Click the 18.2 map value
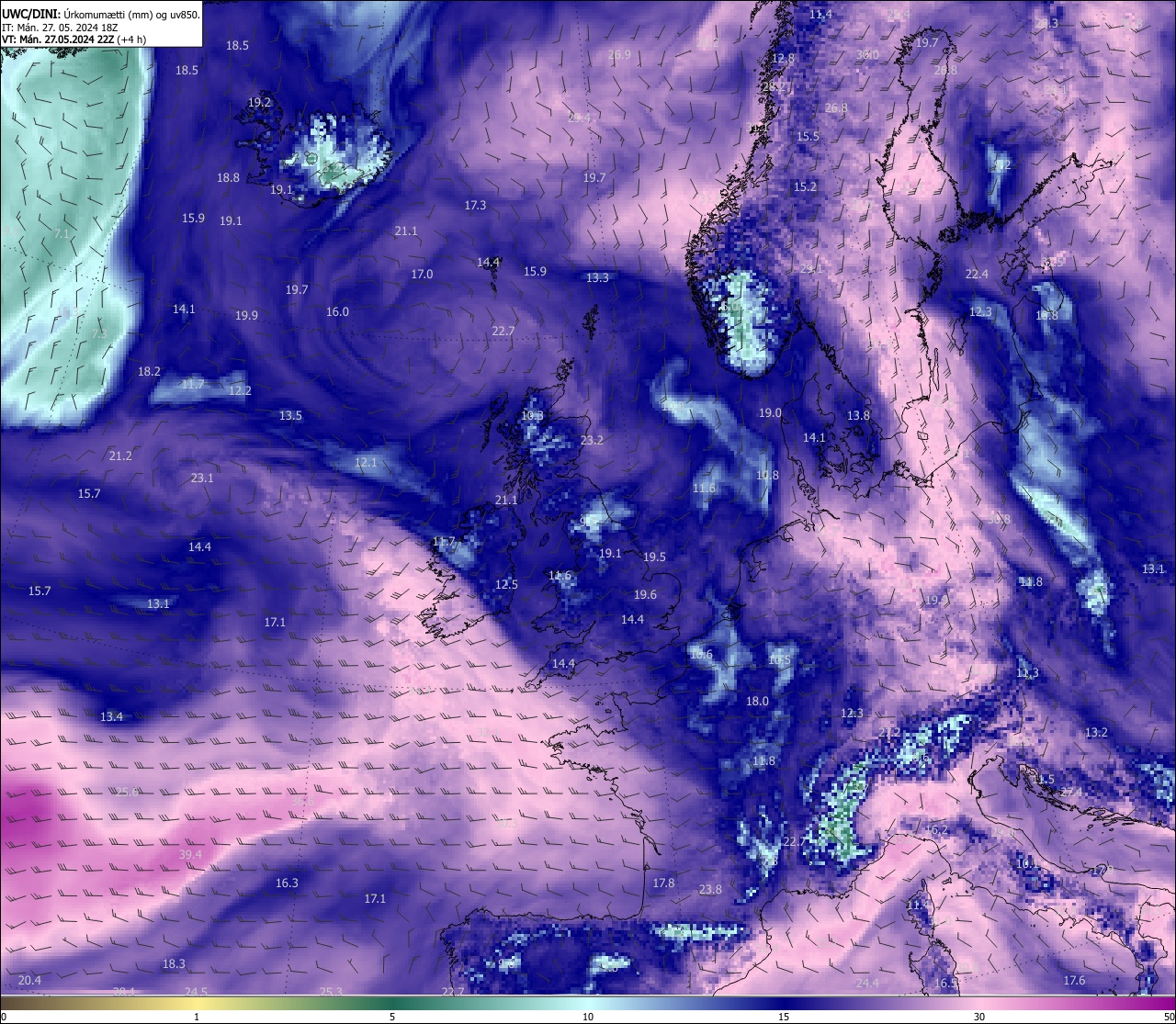 (149, 371)
